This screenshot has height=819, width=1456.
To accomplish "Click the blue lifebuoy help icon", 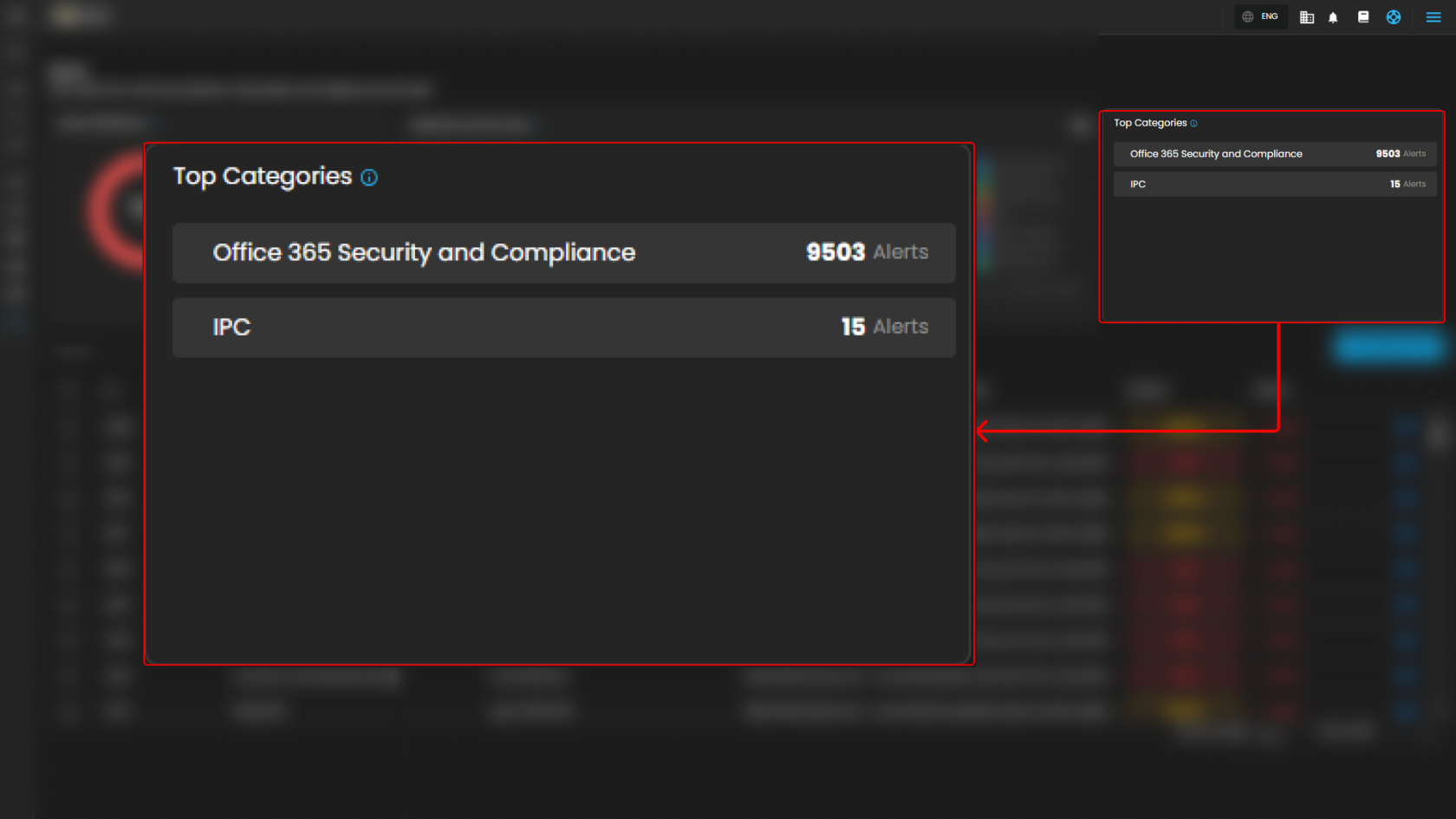I will click(x=1394, y=17).
